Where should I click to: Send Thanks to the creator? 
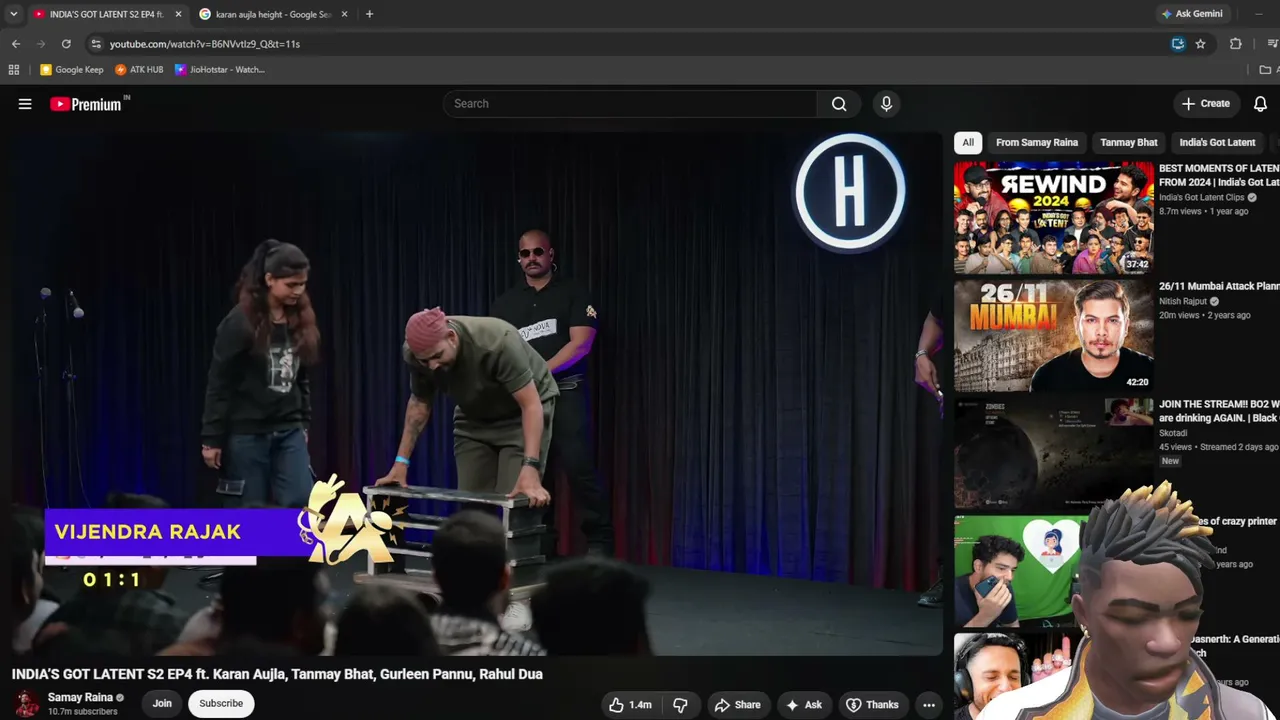[x=873, y=705]
